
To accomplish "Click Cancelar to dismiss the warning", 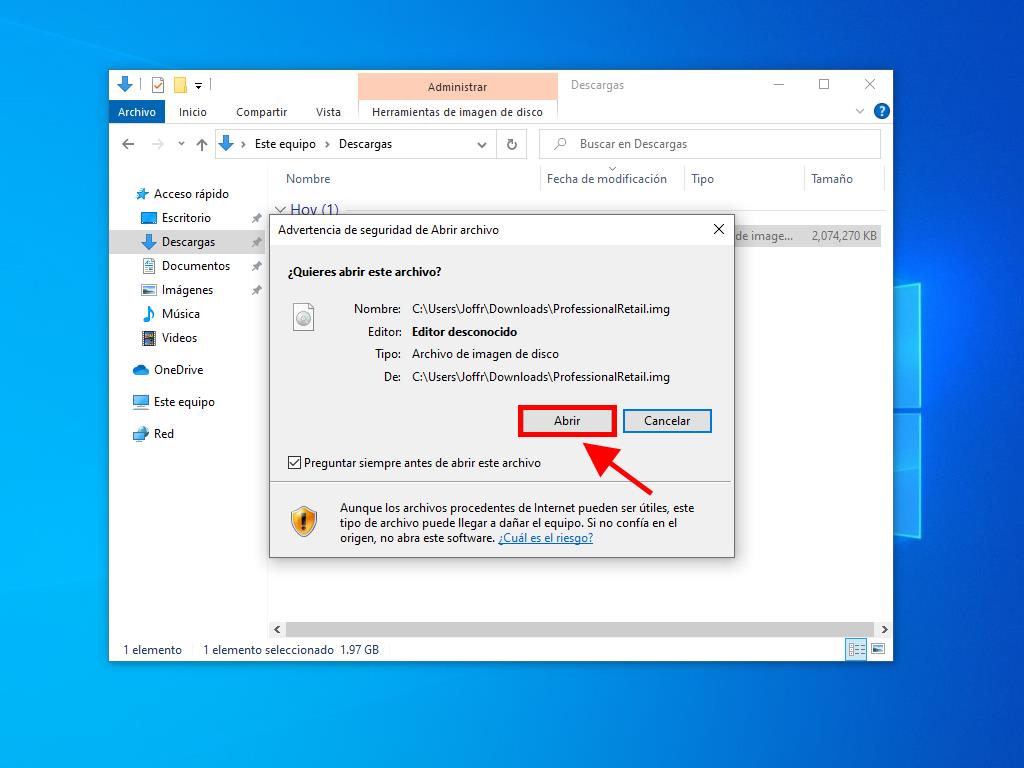I will pyautogui.click(x=666, y=421).
